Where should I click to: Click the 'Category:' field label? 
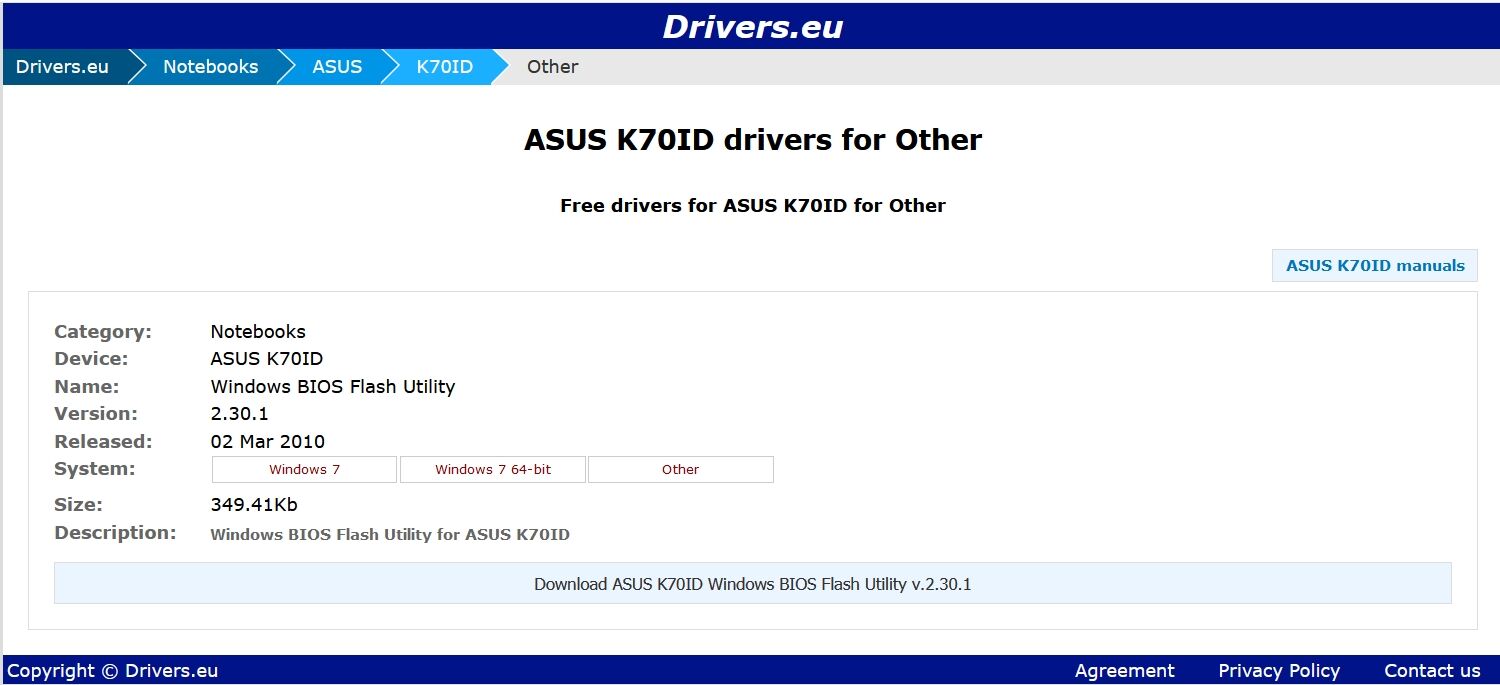(103, 331)
